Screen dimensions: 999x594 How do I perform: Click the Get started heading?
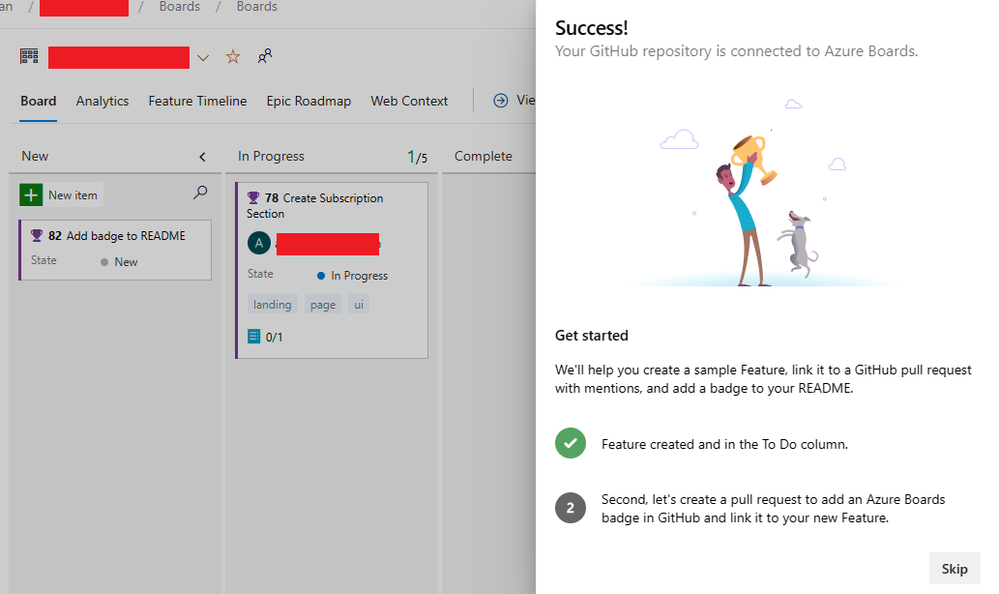[x=591, y=335]
